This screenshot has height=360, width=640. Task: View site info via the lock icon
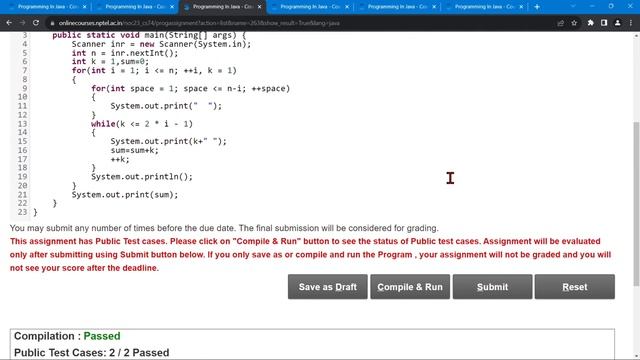click(52, 23)
